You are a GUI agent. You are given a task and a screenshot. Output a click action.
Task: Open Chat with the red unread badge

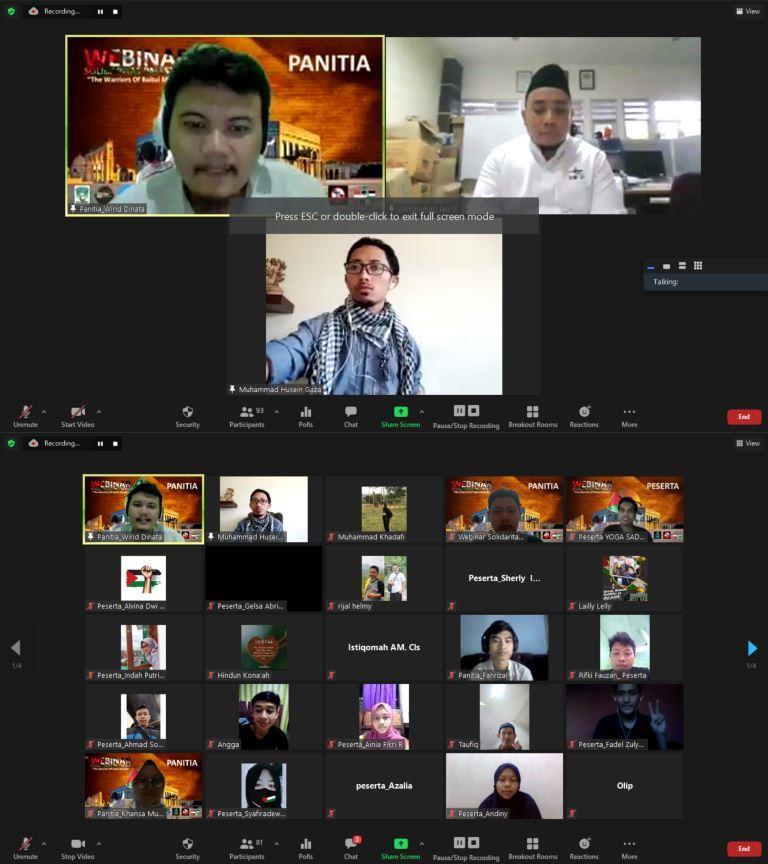pyautogui.click(x=351, y=848)
